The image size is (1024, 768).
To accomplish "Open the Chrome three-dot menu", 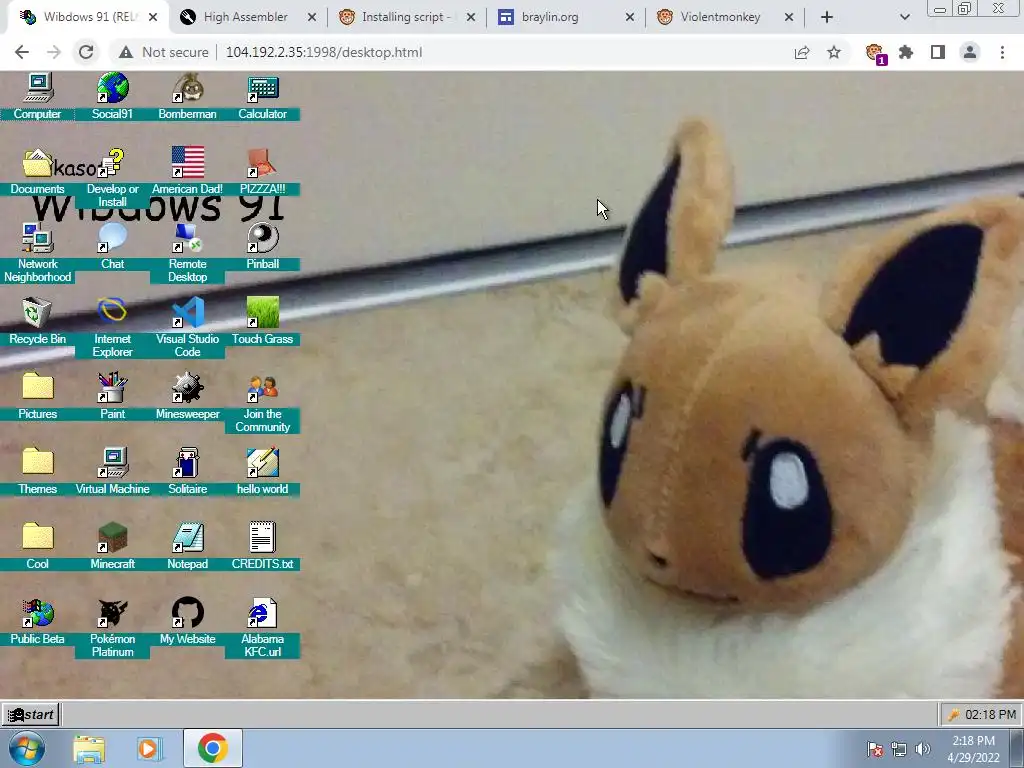I will tap(1002, 52).
